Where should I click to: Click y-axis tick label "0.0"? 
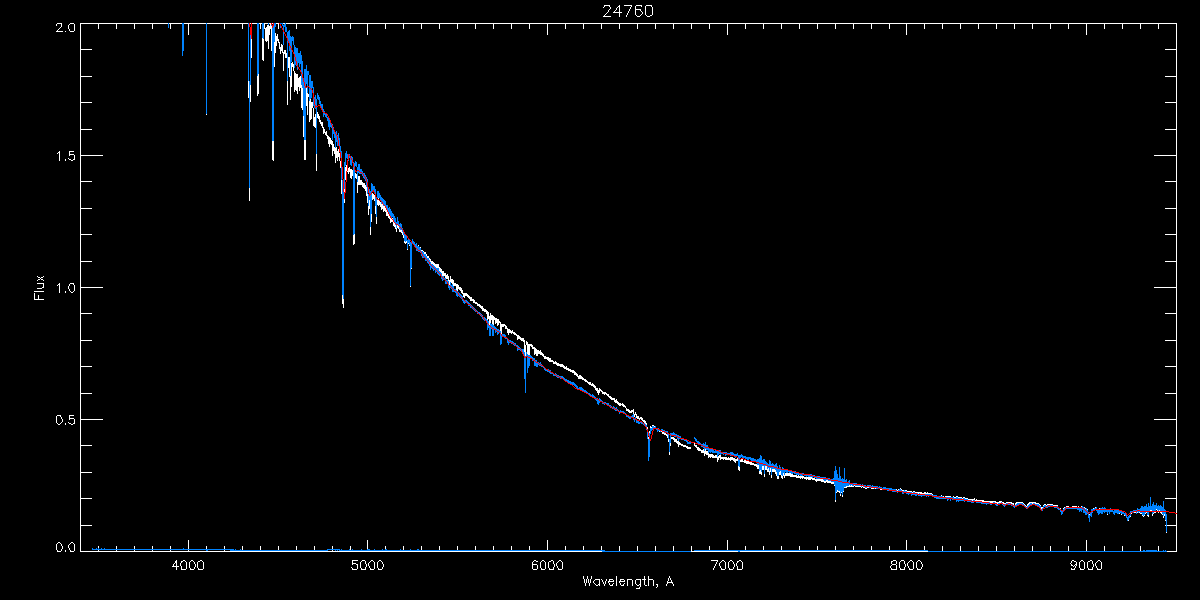coord(64,546)
